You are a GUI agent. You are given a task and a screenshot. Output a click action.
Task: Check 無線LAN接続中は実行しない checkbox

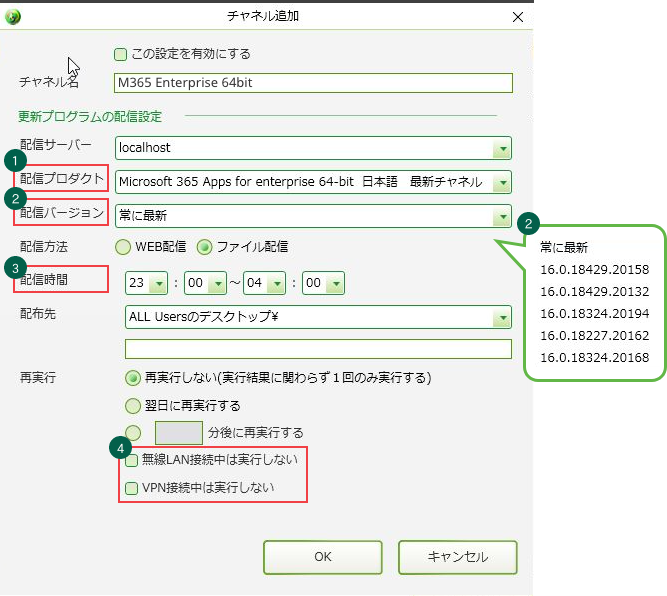point(131,460)
